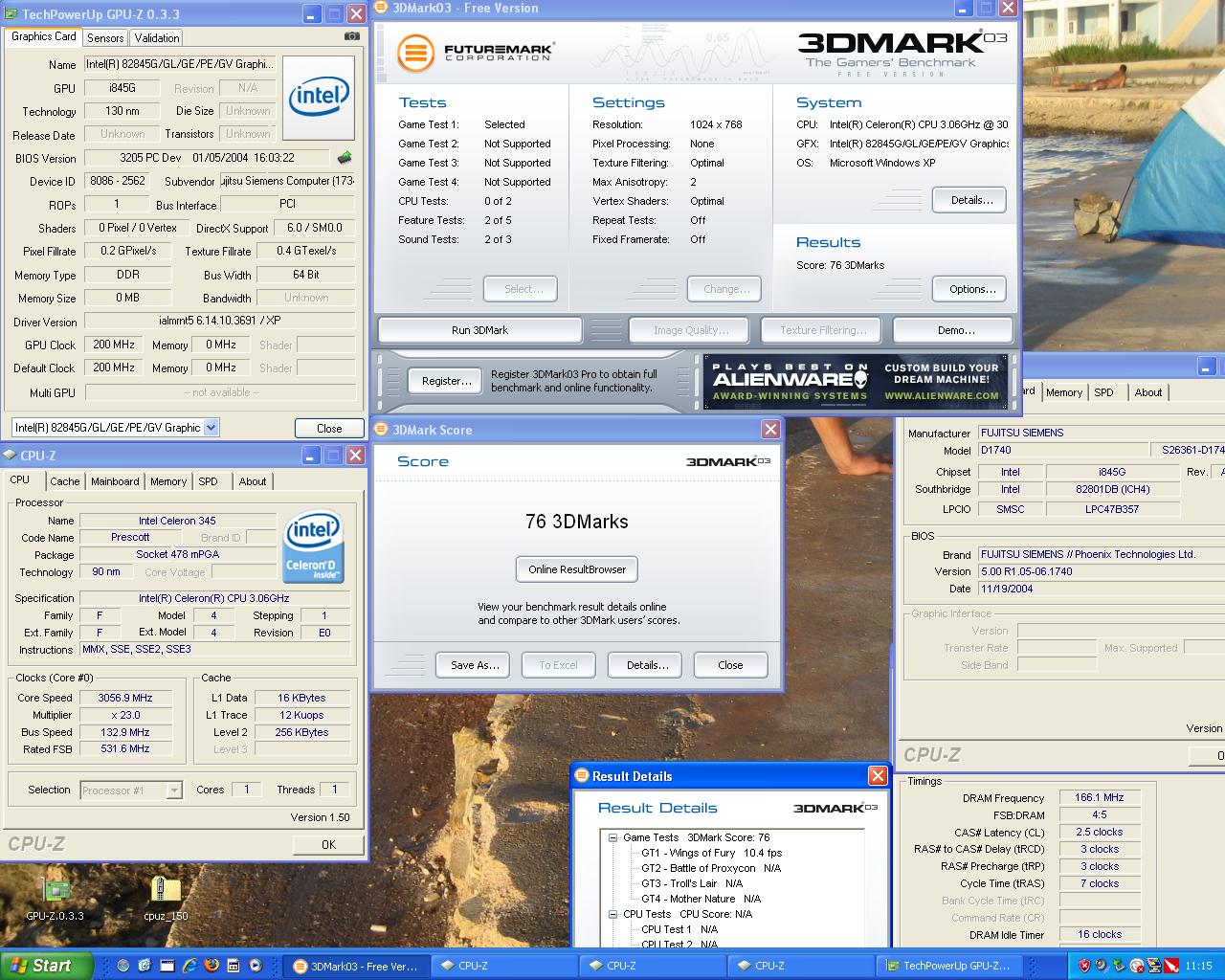Screen dimensions: 1225x980
Task: Click the red security shield tray icon
Action: point(1084,966)
